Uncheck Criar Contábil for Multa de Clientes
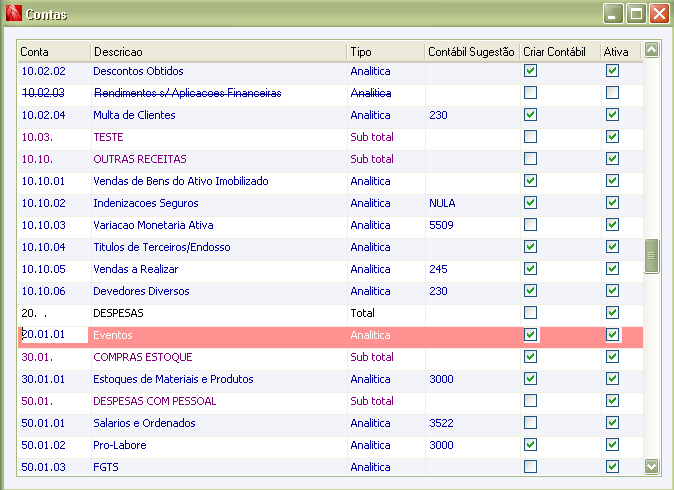The width and height of the screenshot is (674, 490). click(530, 115)
